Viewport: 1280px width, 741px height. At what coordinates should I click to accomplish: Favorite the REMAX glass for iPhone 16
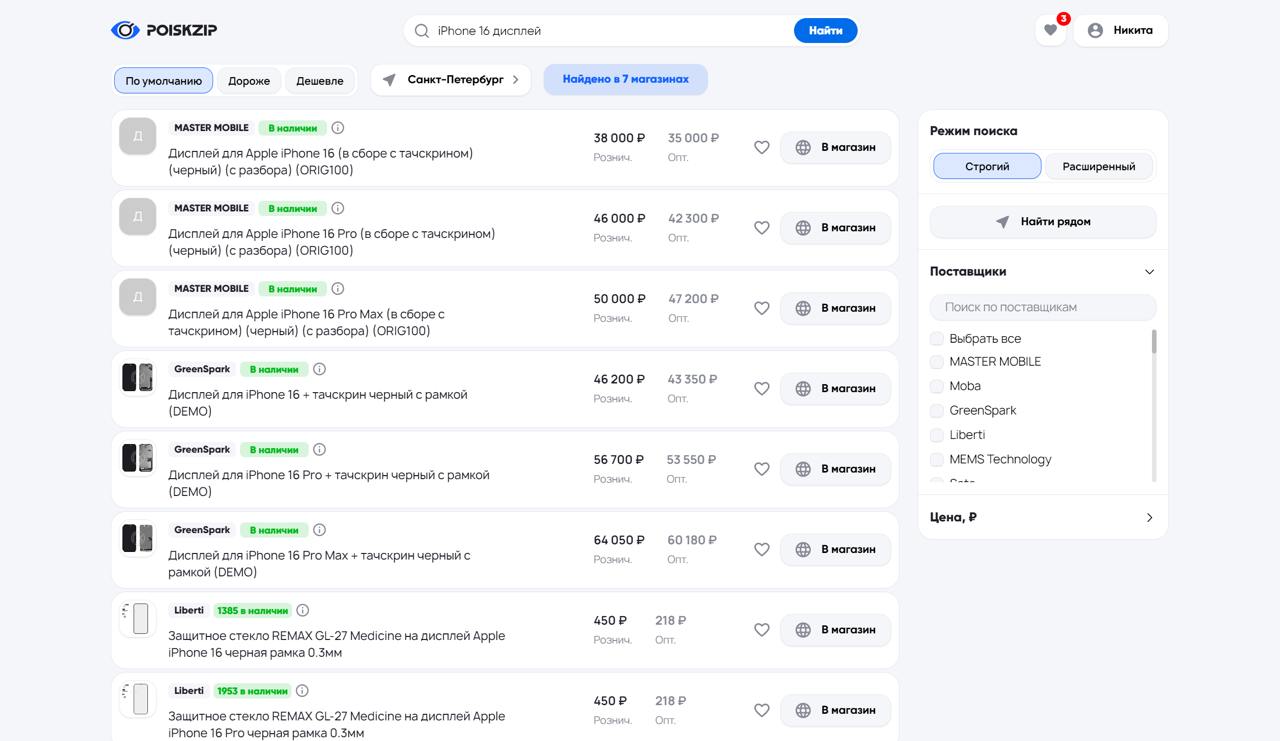(x=762, y=630)
